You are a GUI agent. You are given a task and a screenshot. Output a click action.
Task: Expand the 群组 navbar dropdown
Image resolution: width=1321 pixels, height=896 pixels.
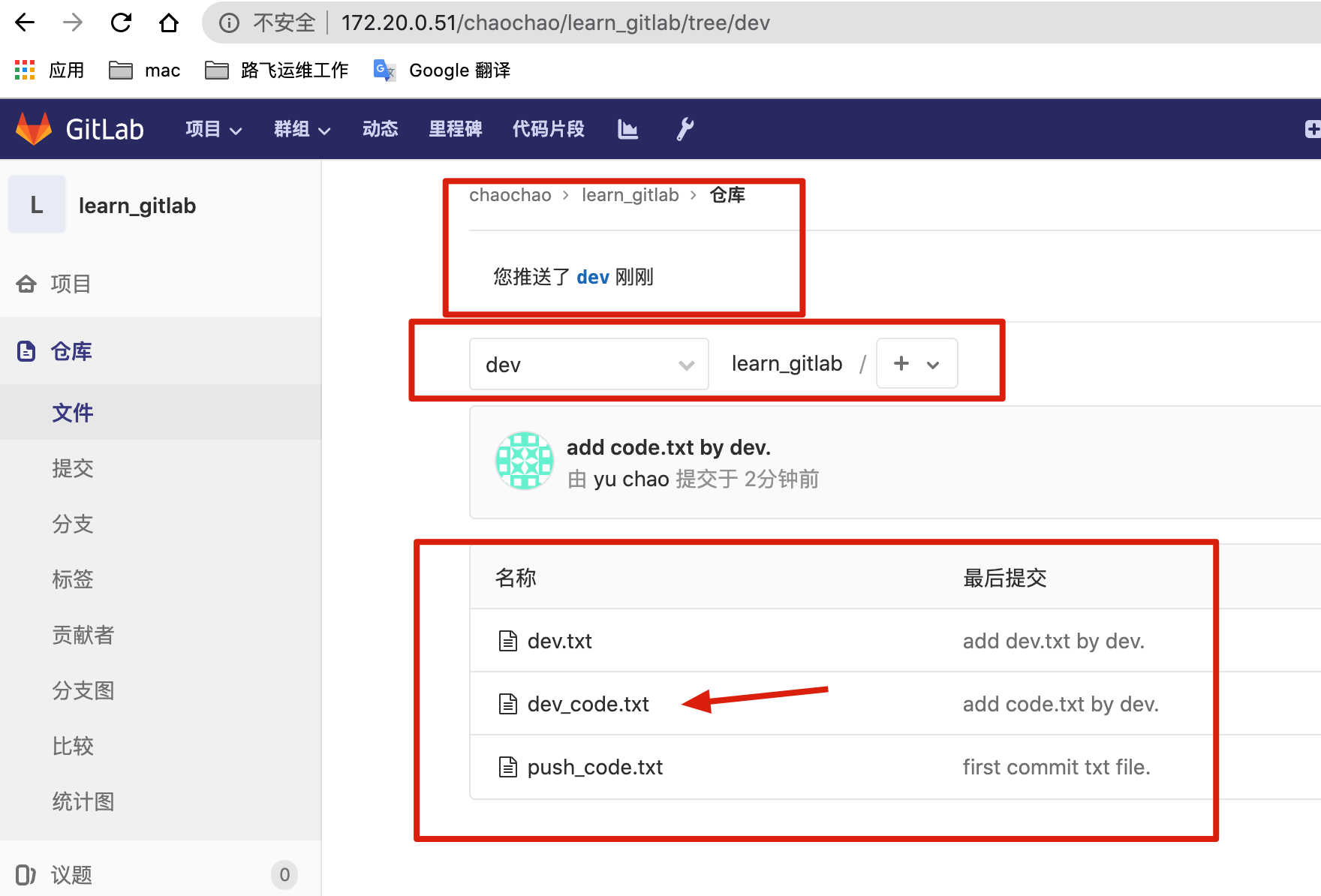tap(302, 129)
